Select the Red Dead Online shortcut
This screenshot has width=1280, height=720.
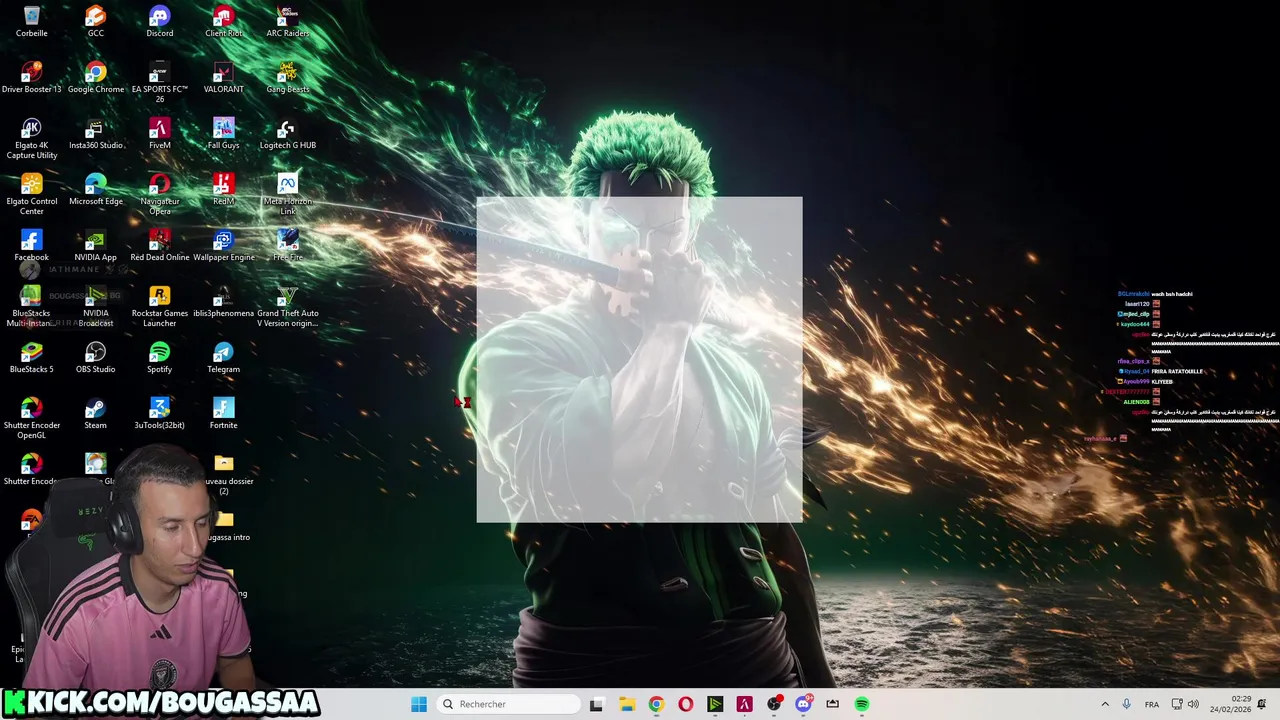point(160,246)
